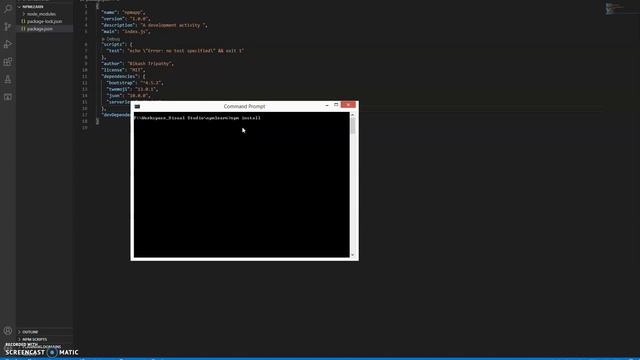Click the Debug code lens above scripts
Screen dimensions: 640x360
click(x=111, y=39)
